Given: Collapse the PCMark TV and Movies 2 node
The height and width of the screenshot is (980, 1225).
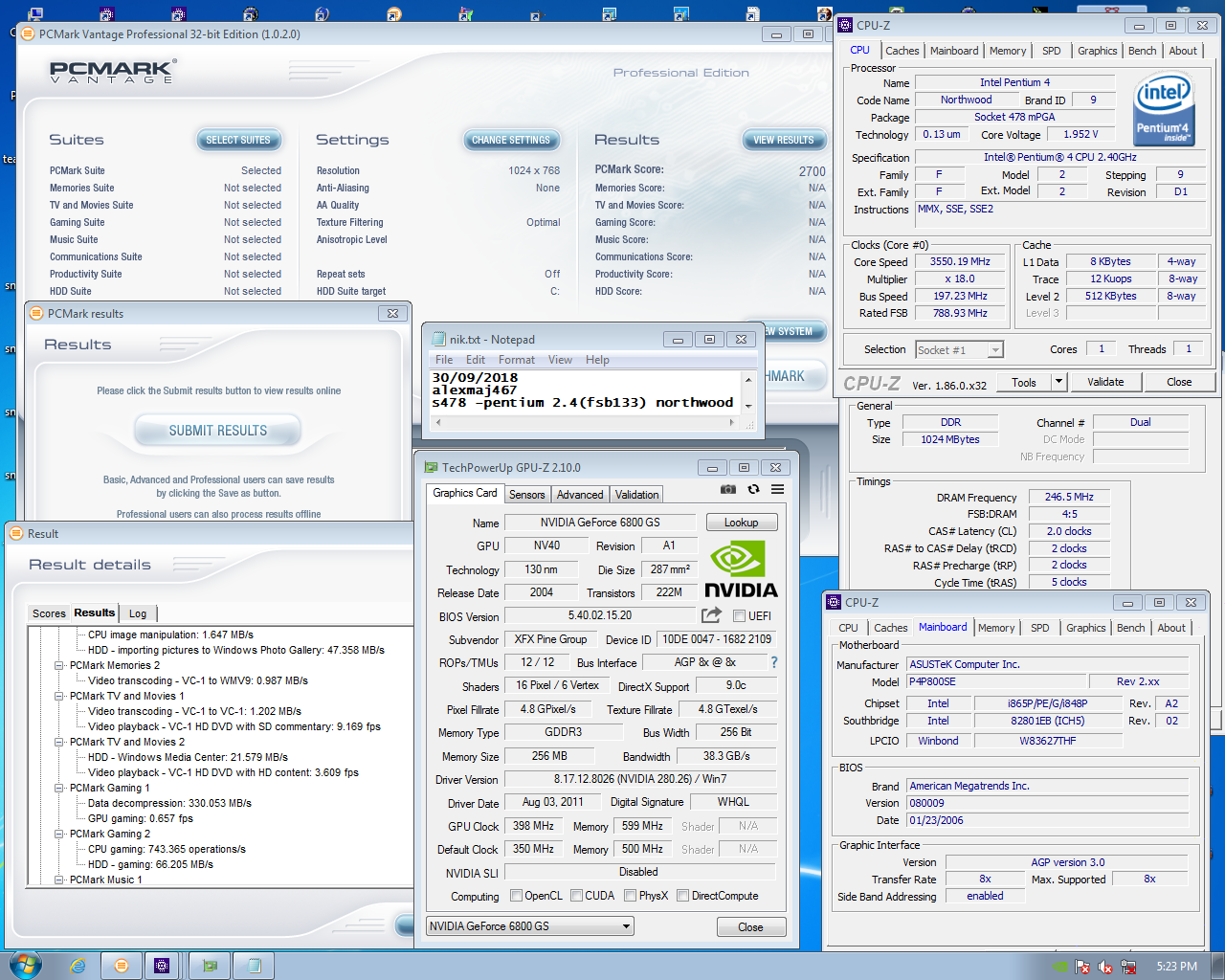Looking at the screenshot, I should coord(59,742).
